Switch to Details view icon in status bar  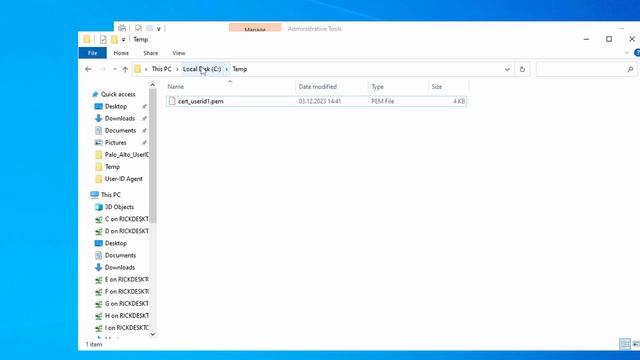[x=624, y=344]
